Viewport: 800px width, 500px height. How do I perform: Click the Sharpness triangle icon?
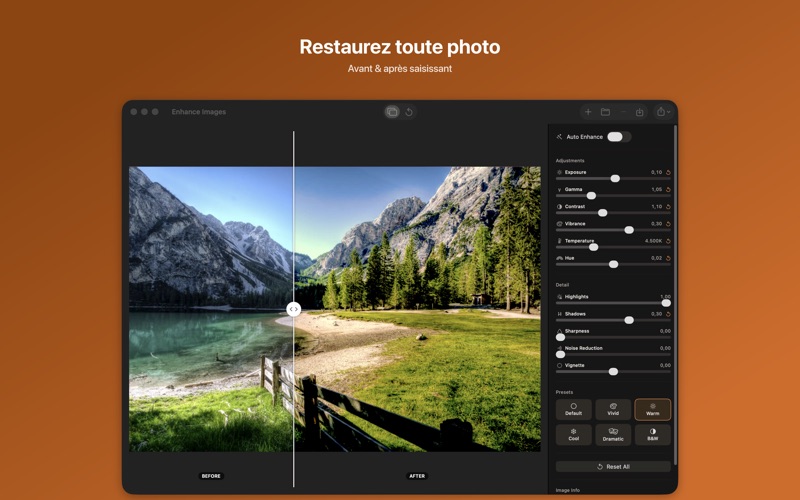[x=559, y=331]
